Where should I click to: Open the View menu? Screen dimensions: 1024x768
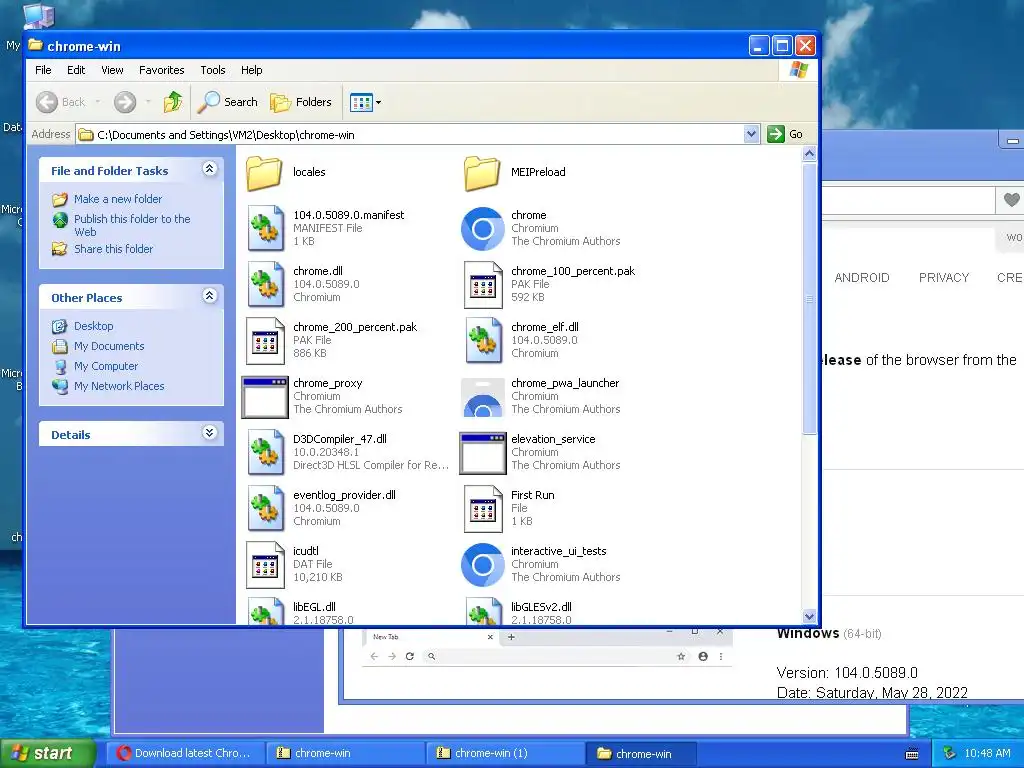click(112, 70)
